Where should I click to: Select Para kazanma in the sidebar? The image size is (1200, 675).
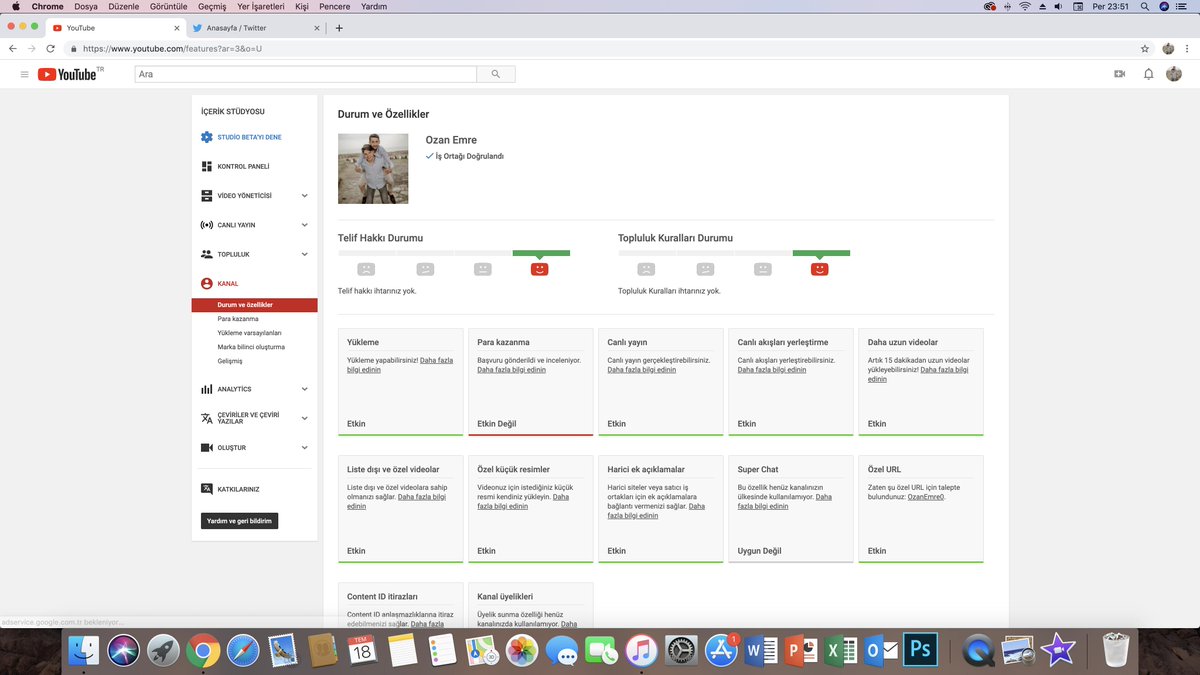(238, 319)
